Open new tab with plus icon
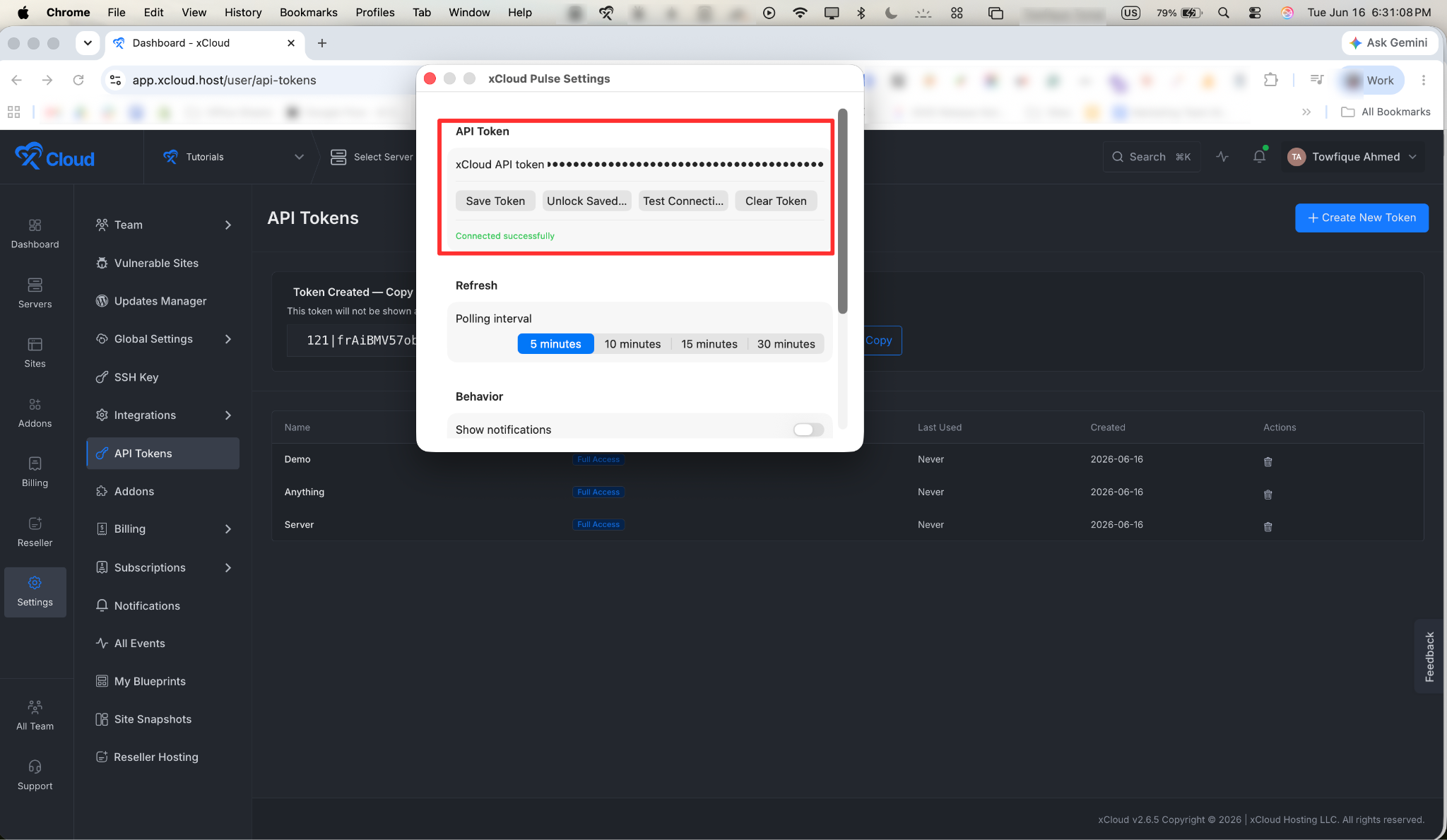Screen dimensions: 1447x840 tap(322, 43)
